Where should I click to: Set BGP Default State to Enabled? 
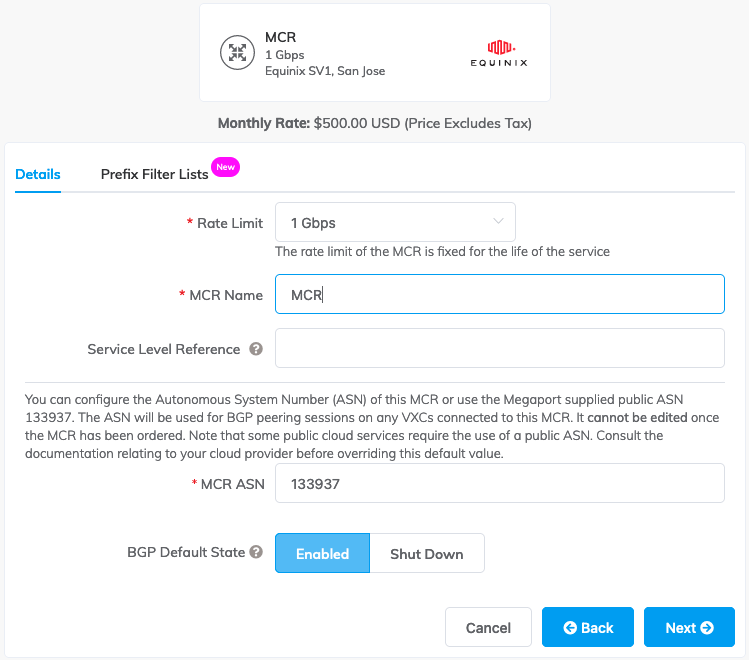pyautogui.click(x=322, y=553)
